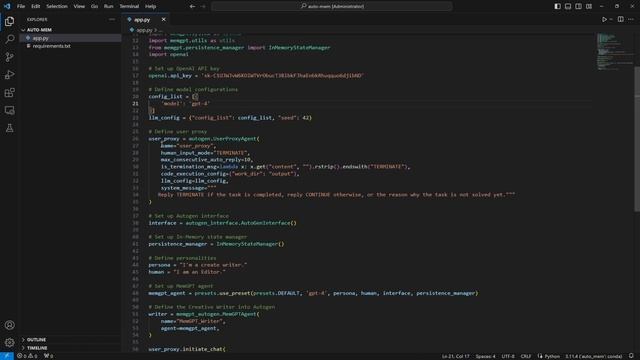Expand the OUTLINE section

tap(36, 340)
